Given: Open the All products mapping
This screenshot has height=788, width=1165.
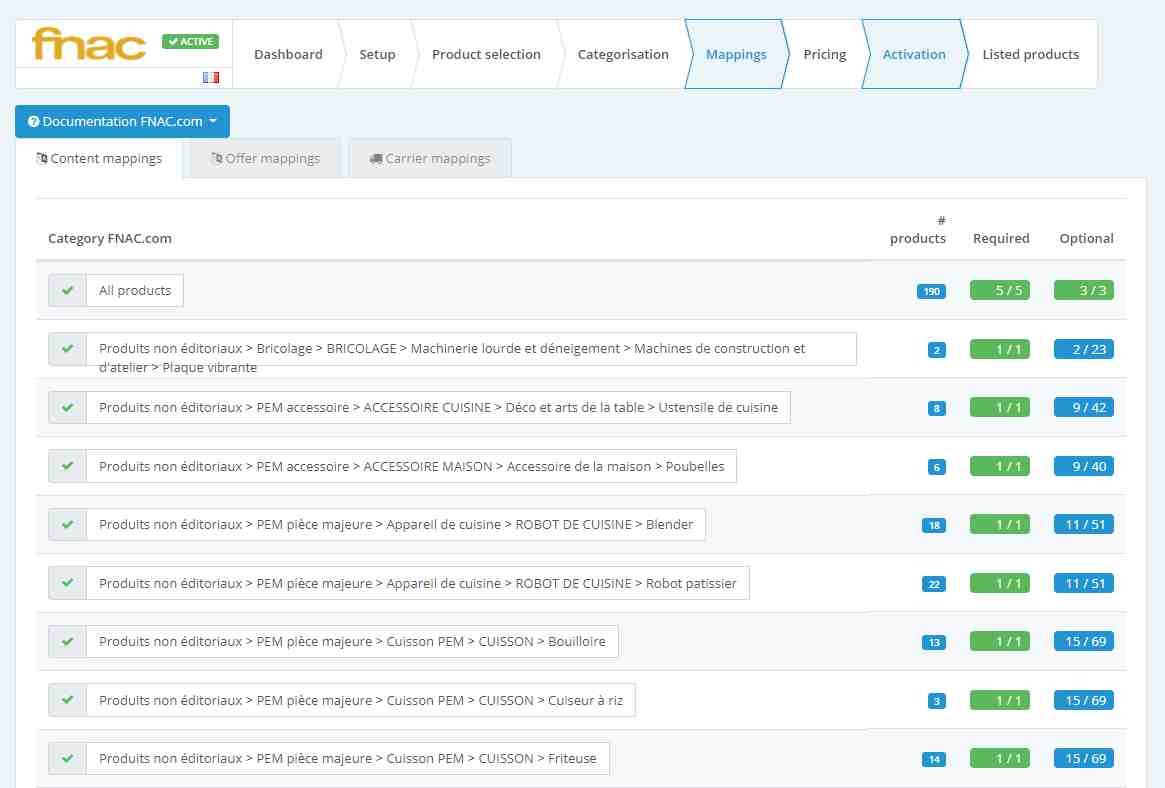Looking at the screenshot, I should pos(134,290).
